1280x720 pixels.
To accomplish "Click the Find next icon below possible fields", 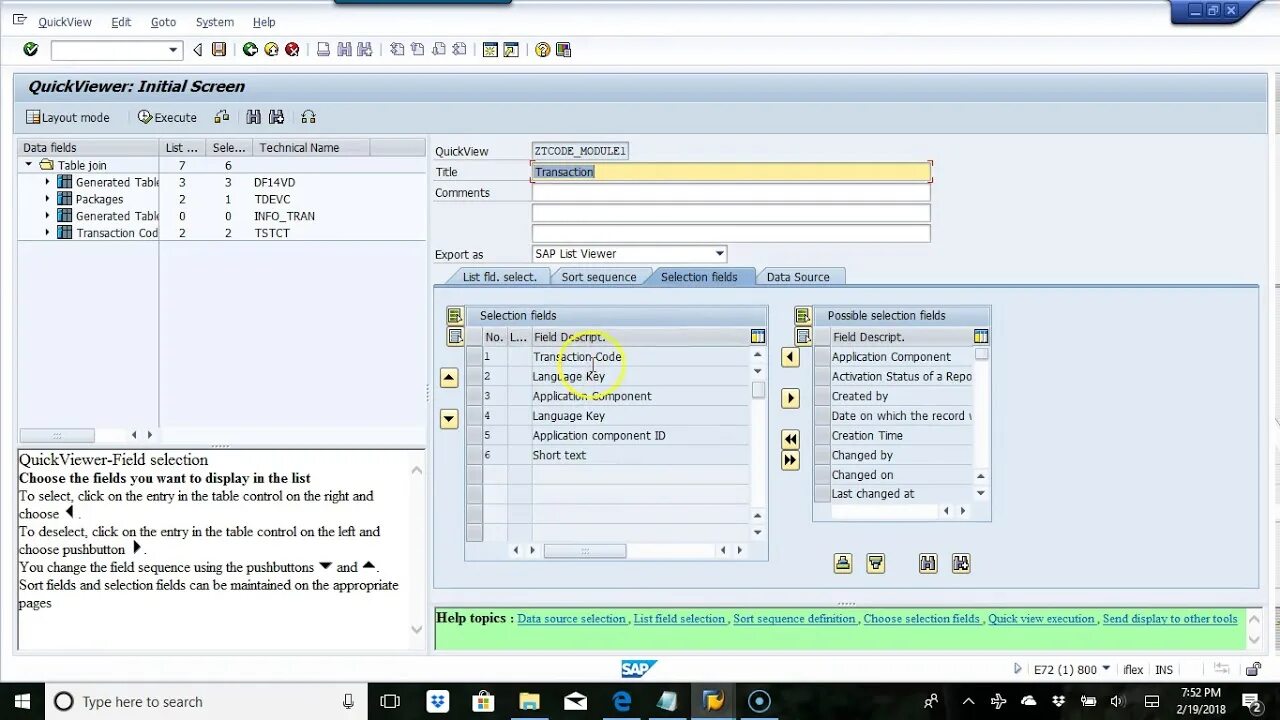I will click(x=961, y=564).
